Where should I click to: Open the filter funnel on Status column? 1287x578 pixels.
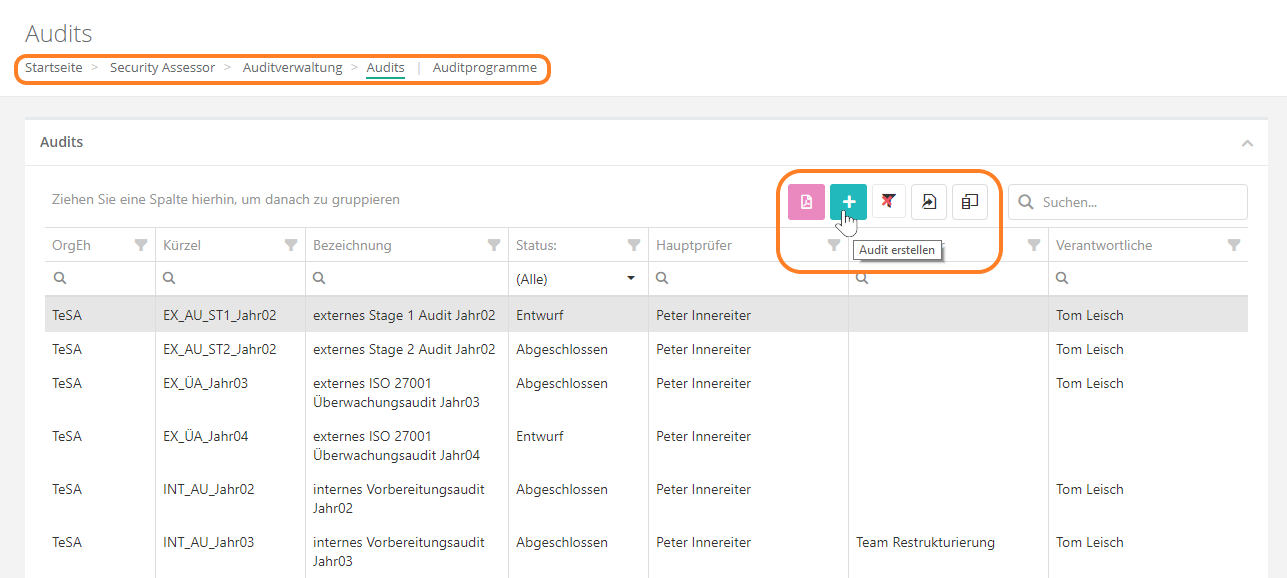pyautogui.click(x=634, y=245)
